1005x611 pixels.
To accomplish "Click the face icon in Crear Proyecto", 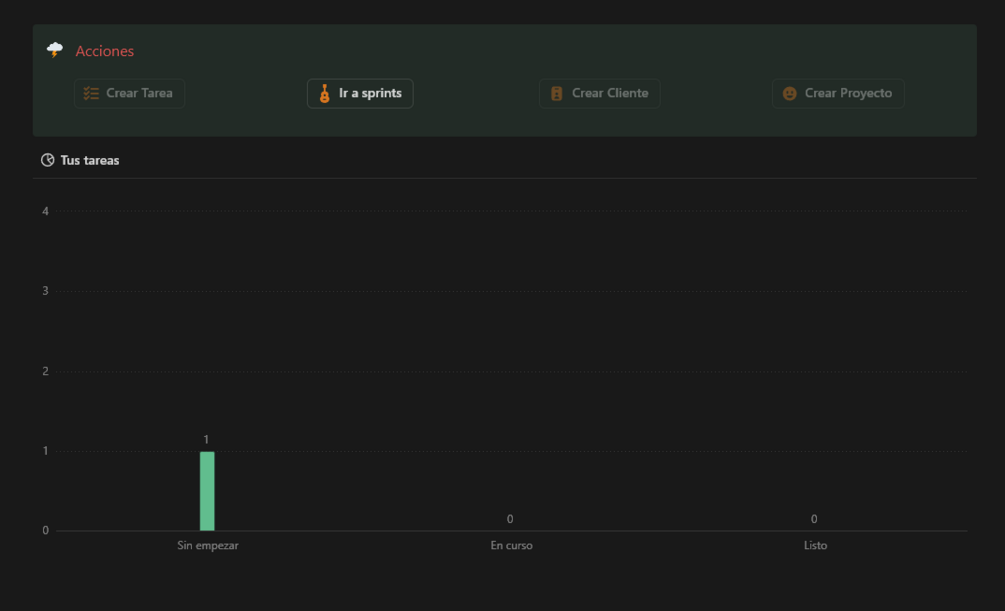I will [790, 94].
